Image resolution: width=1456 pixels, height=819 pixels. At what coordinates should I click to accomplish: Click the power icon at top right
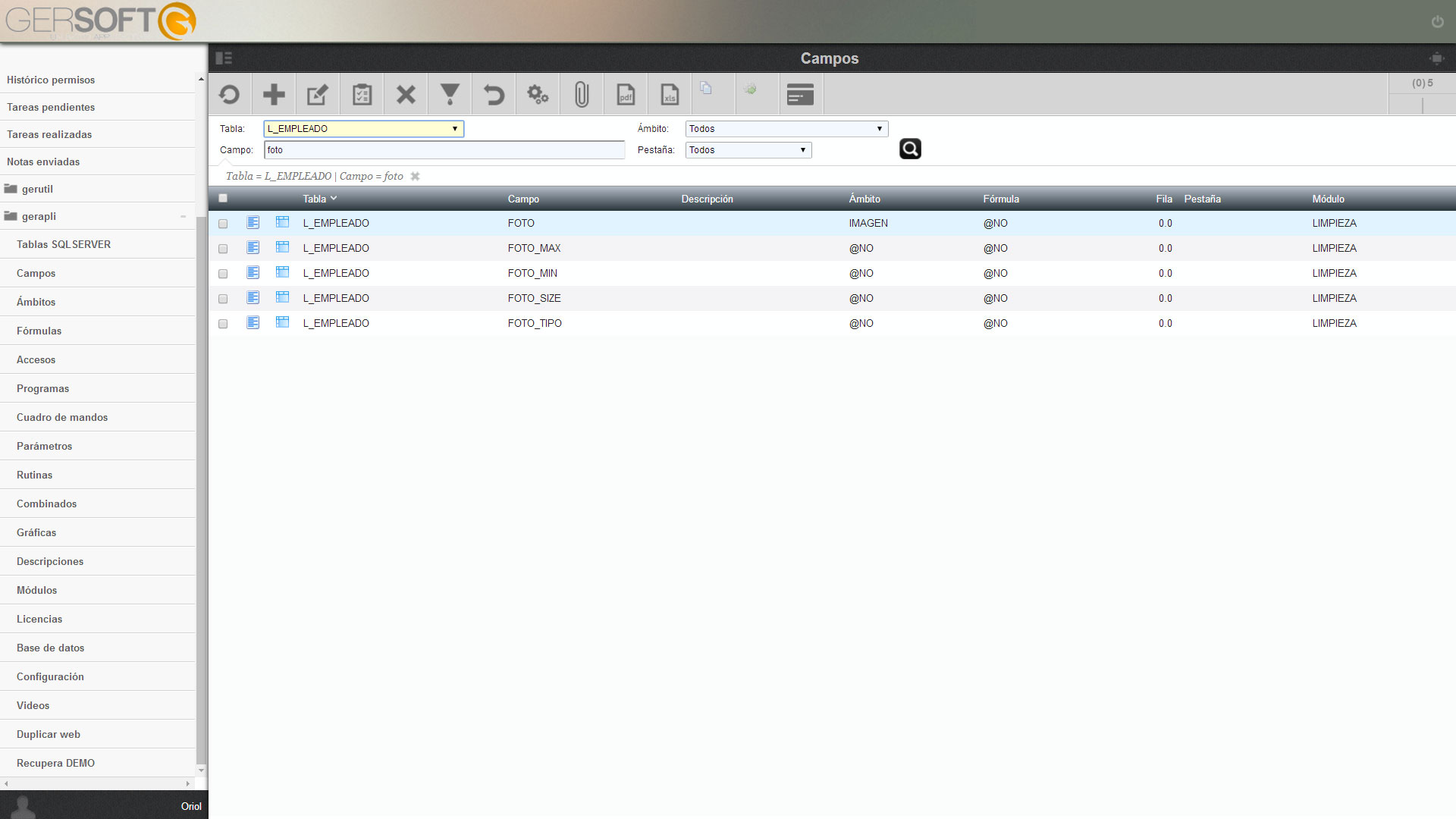(1437, 22)
